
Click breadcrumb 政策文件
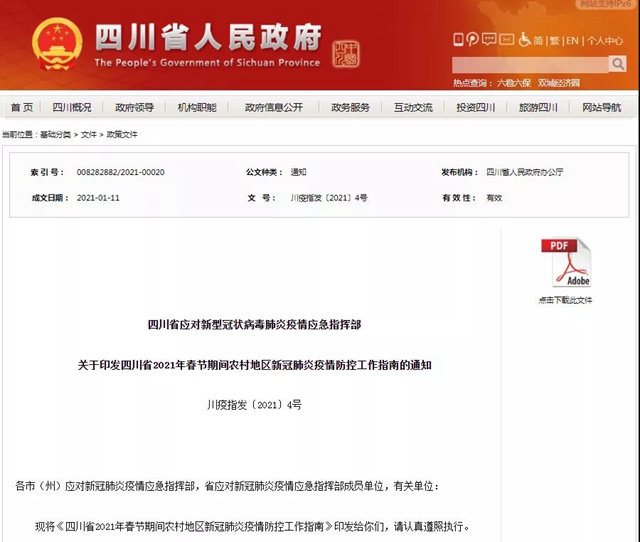pos(122,135)
